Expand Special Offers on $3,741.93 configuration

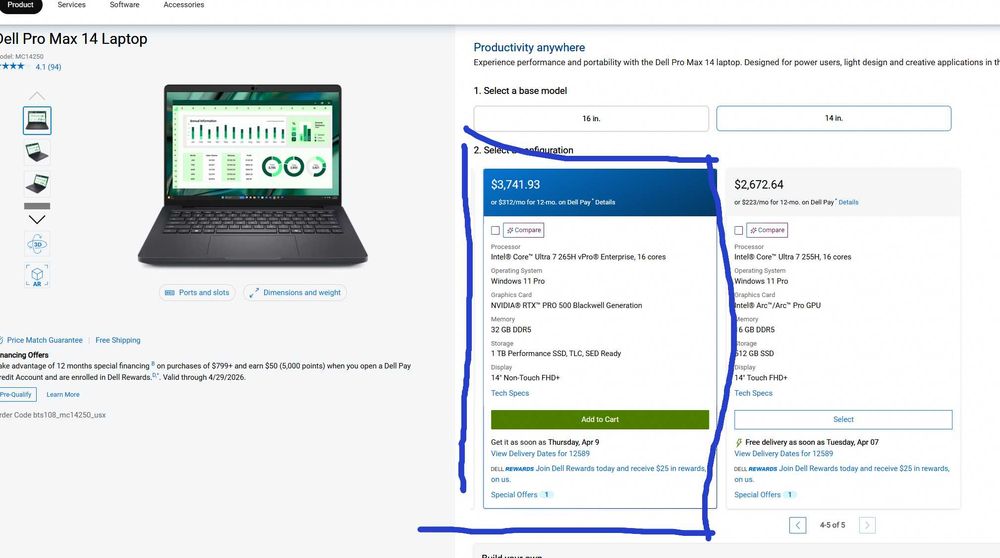(x=521, y=495)
